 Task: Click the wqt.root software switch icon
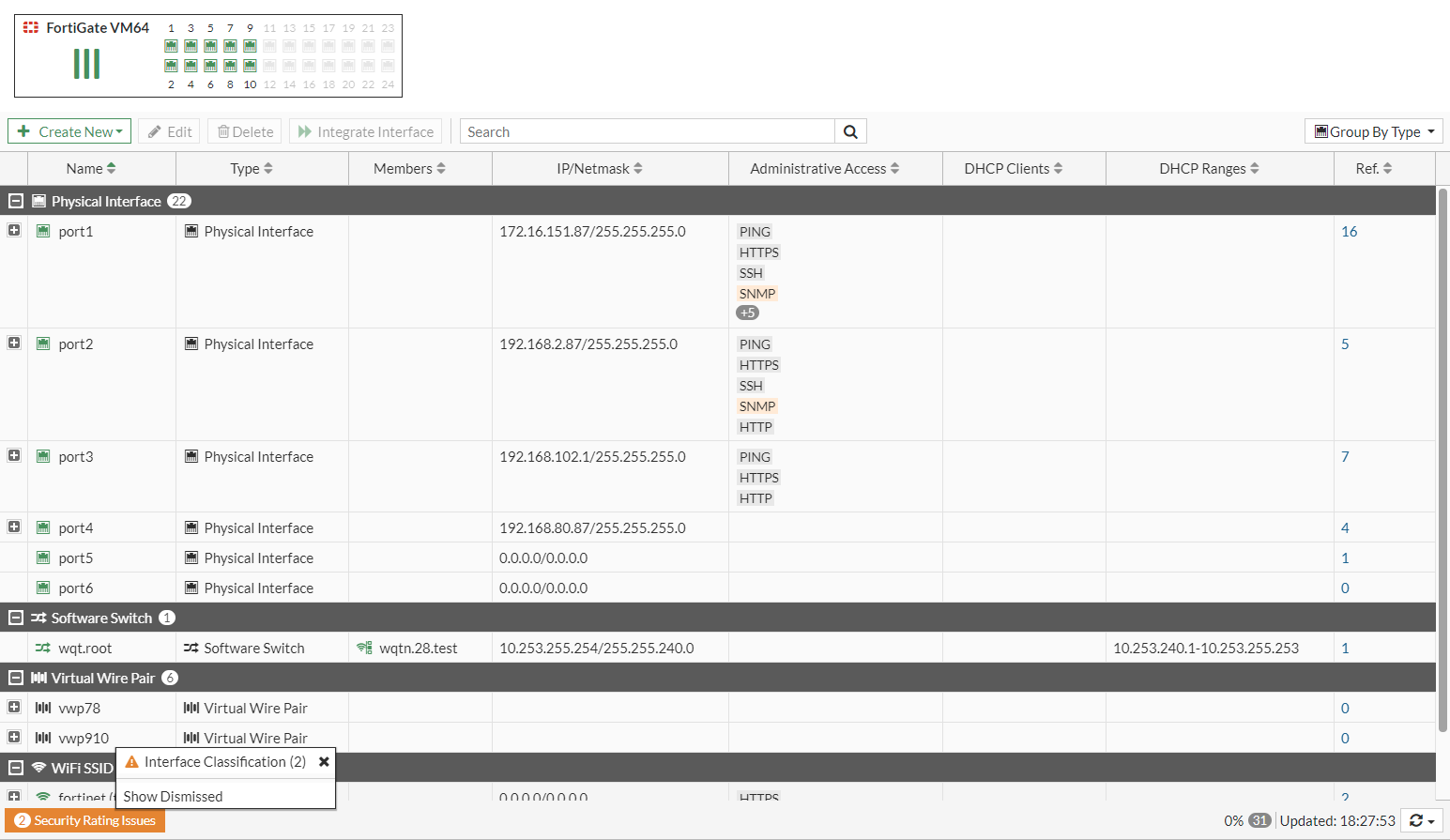43,648
